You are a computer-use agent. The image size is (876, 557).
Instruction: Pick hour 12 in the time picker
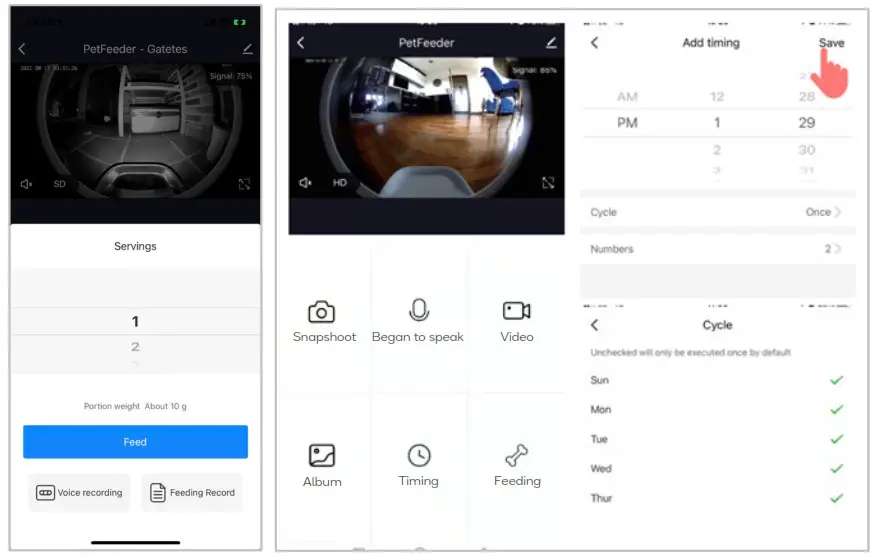click(717, 97)
